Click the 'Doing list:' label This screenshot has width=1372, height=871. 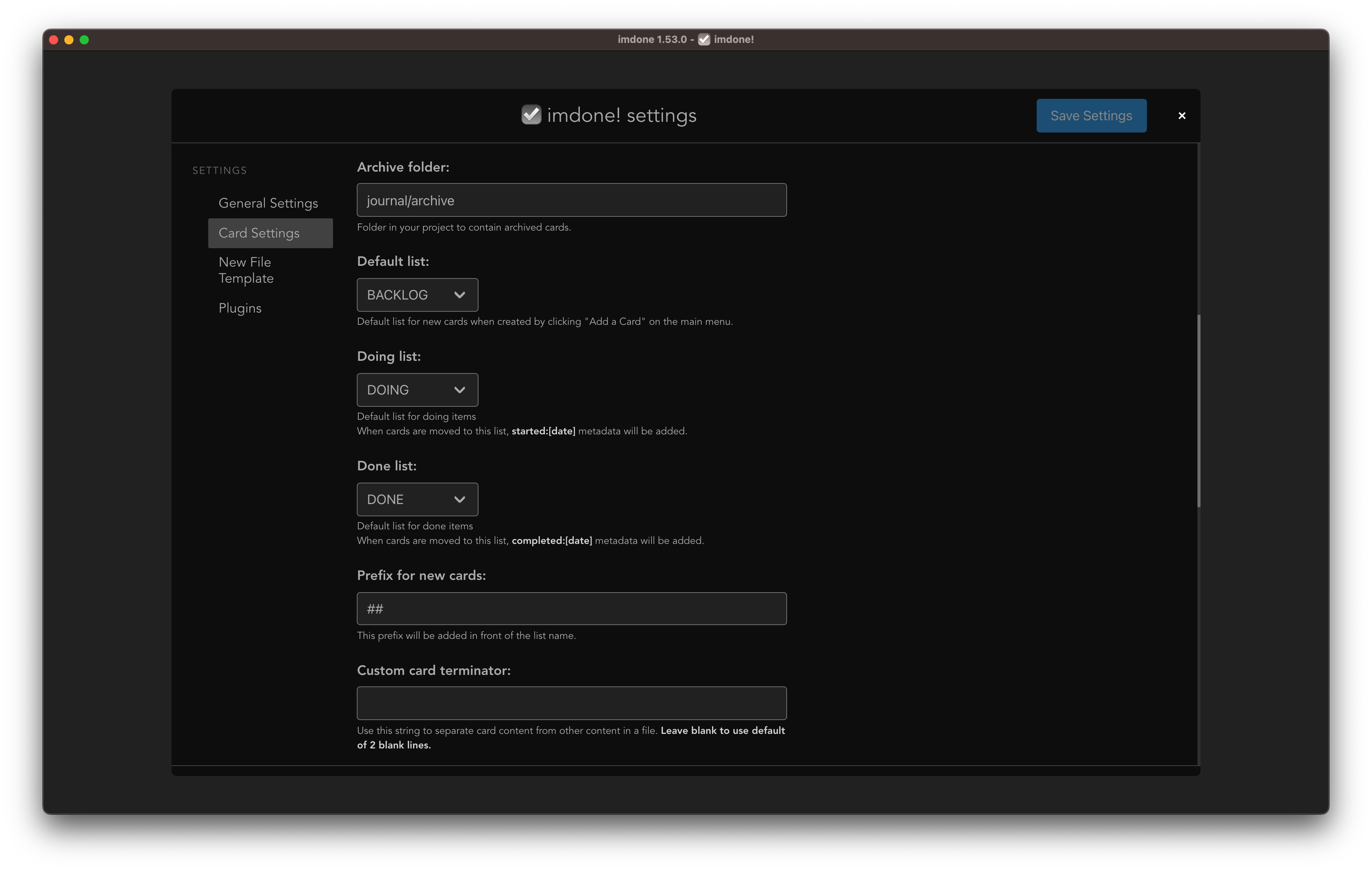[x=389, y=356]
